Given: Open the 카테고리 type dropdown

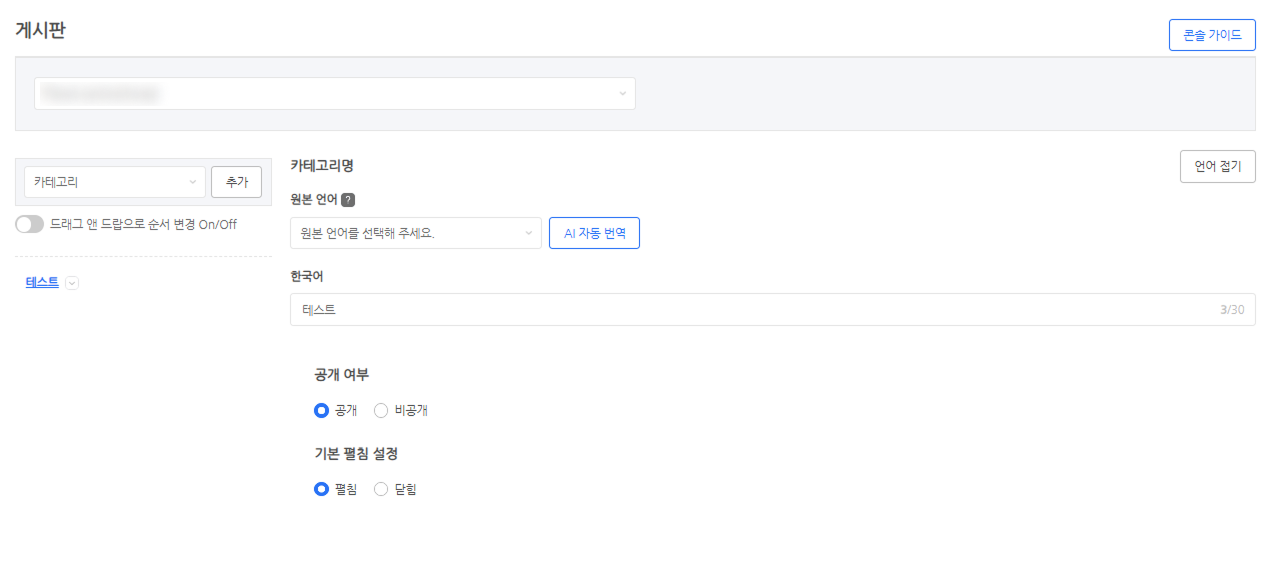Looking at the screenshot, I should 115,182.
